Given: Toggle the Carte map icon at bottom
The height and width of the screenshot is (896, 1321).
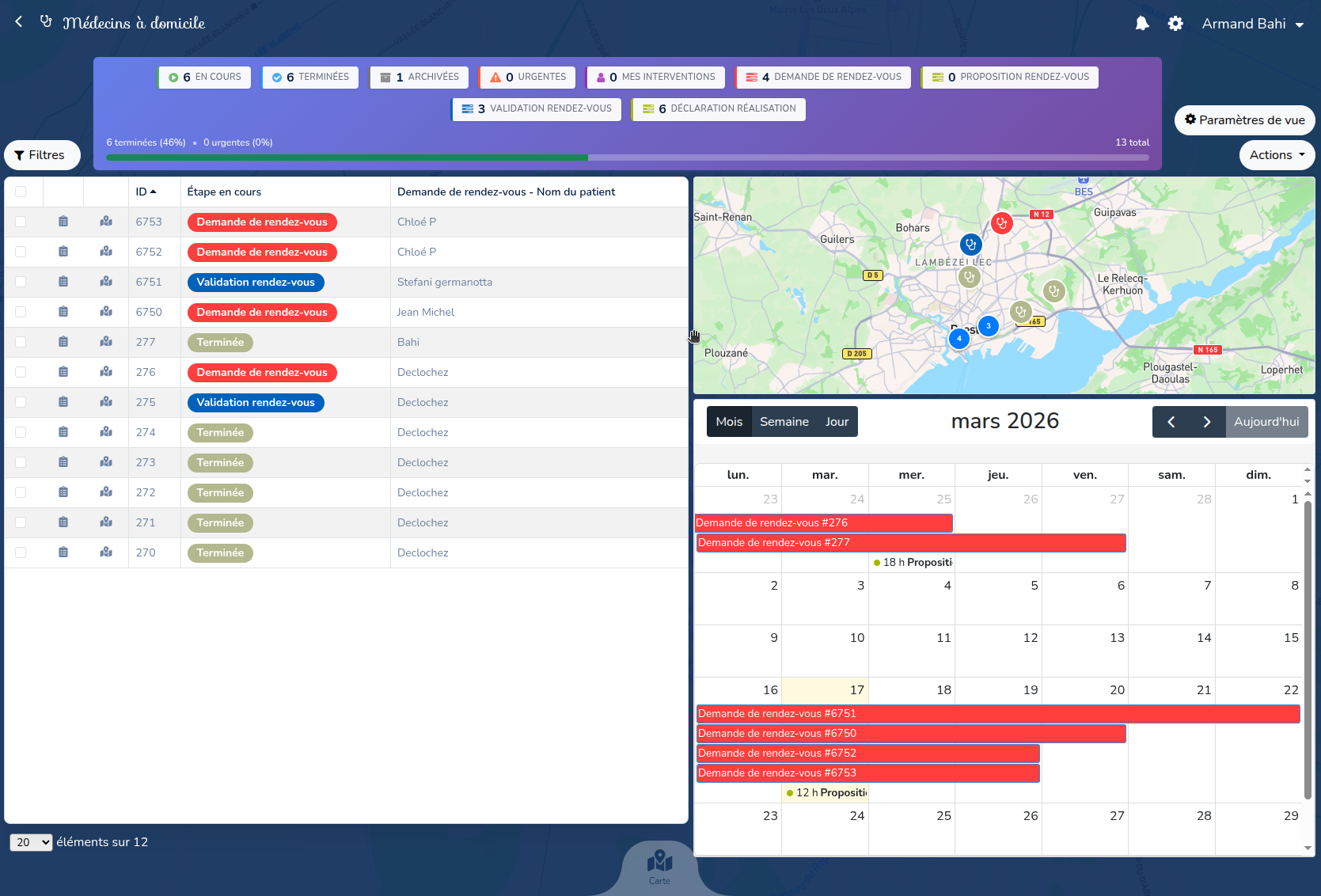Looking at the screenshot, I should (659, 867).
